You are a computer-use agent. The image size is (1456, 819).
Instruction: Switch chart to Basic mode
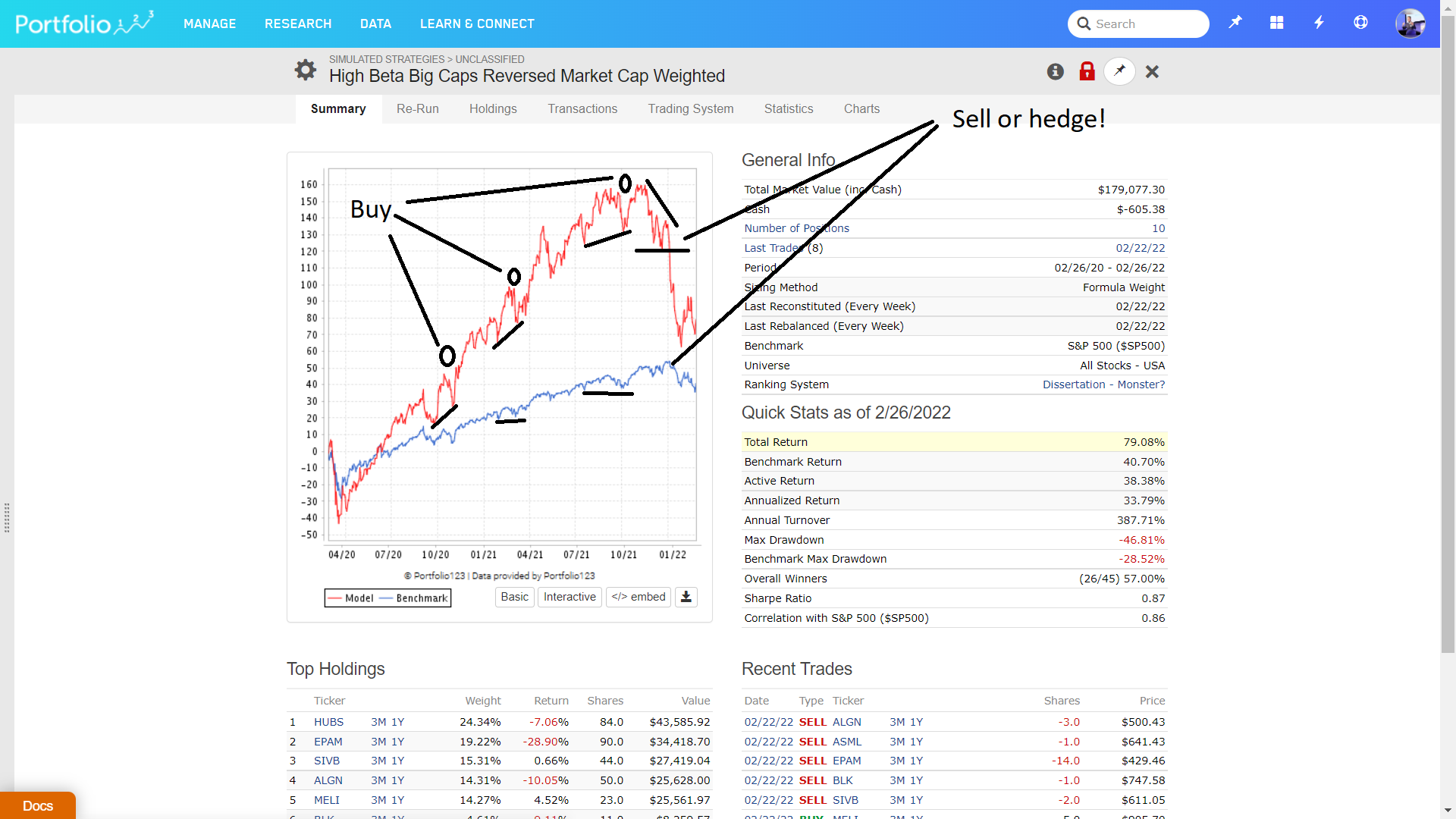click(514, 597)
